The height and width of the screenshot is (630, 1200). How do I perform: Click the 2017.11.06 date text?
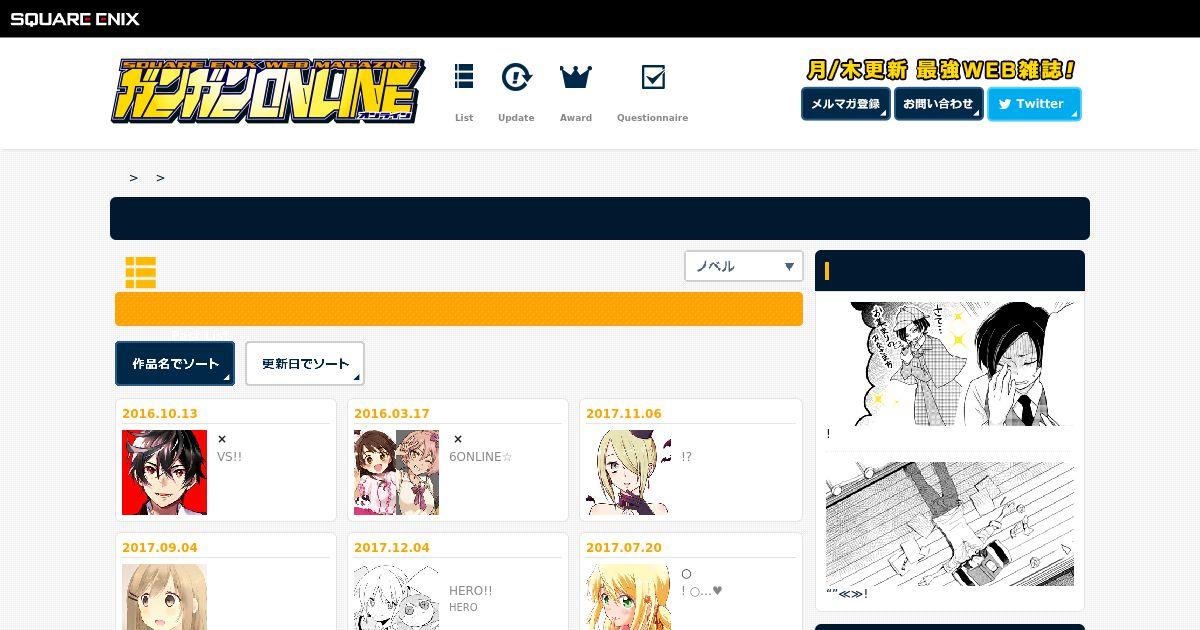[x=624, y=414]
